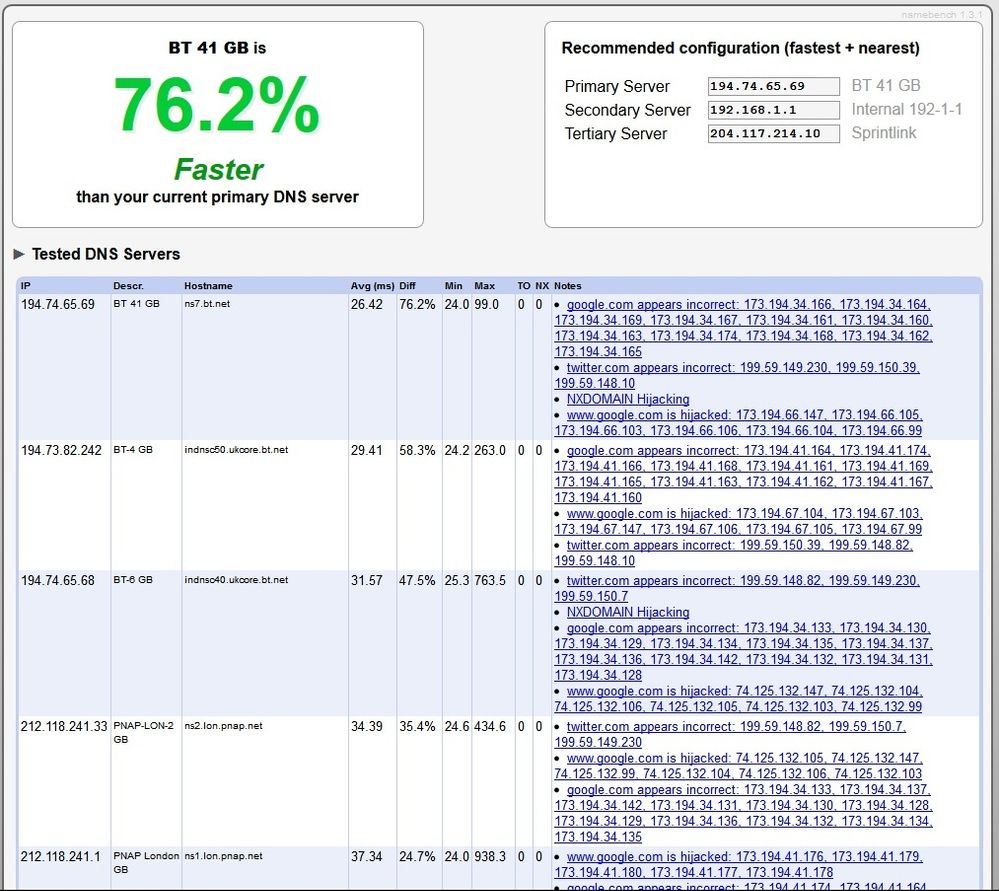This screenshot has width=999, height=891.
Task: Click the Tertiary Server field 204.117.214.10
Action: click(773, 134)
